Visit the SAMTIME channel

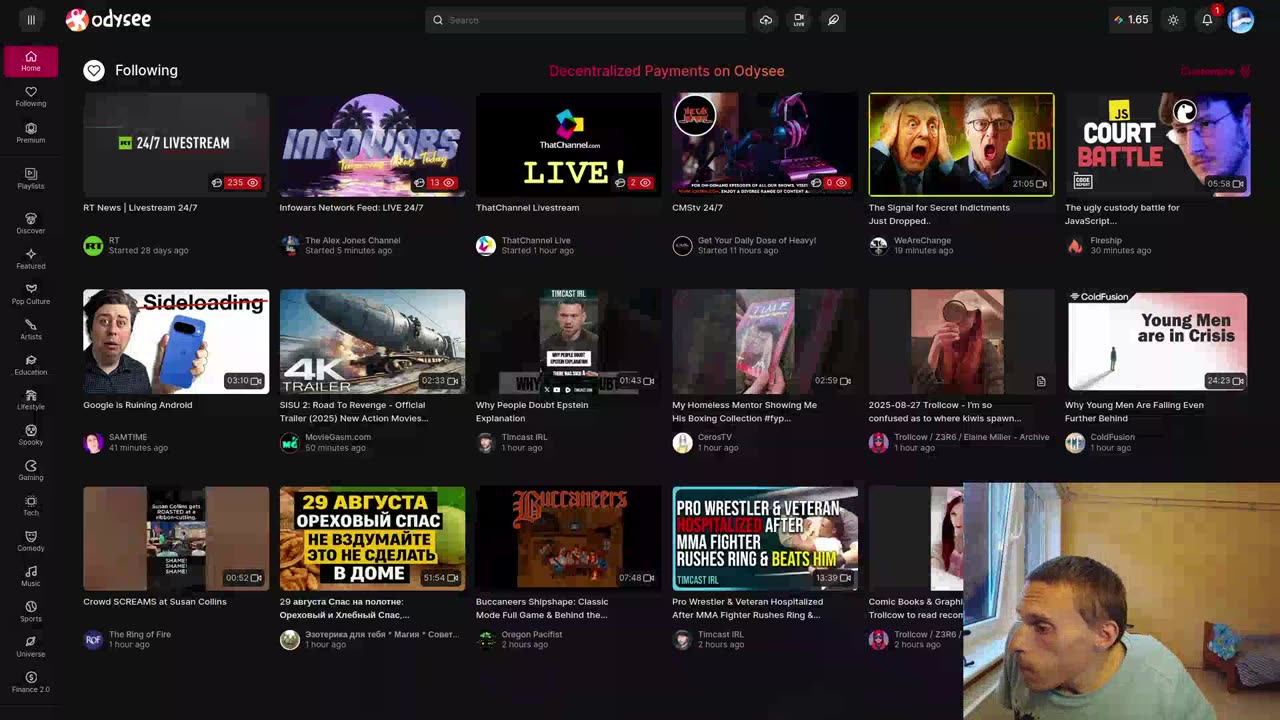[128, 437]
